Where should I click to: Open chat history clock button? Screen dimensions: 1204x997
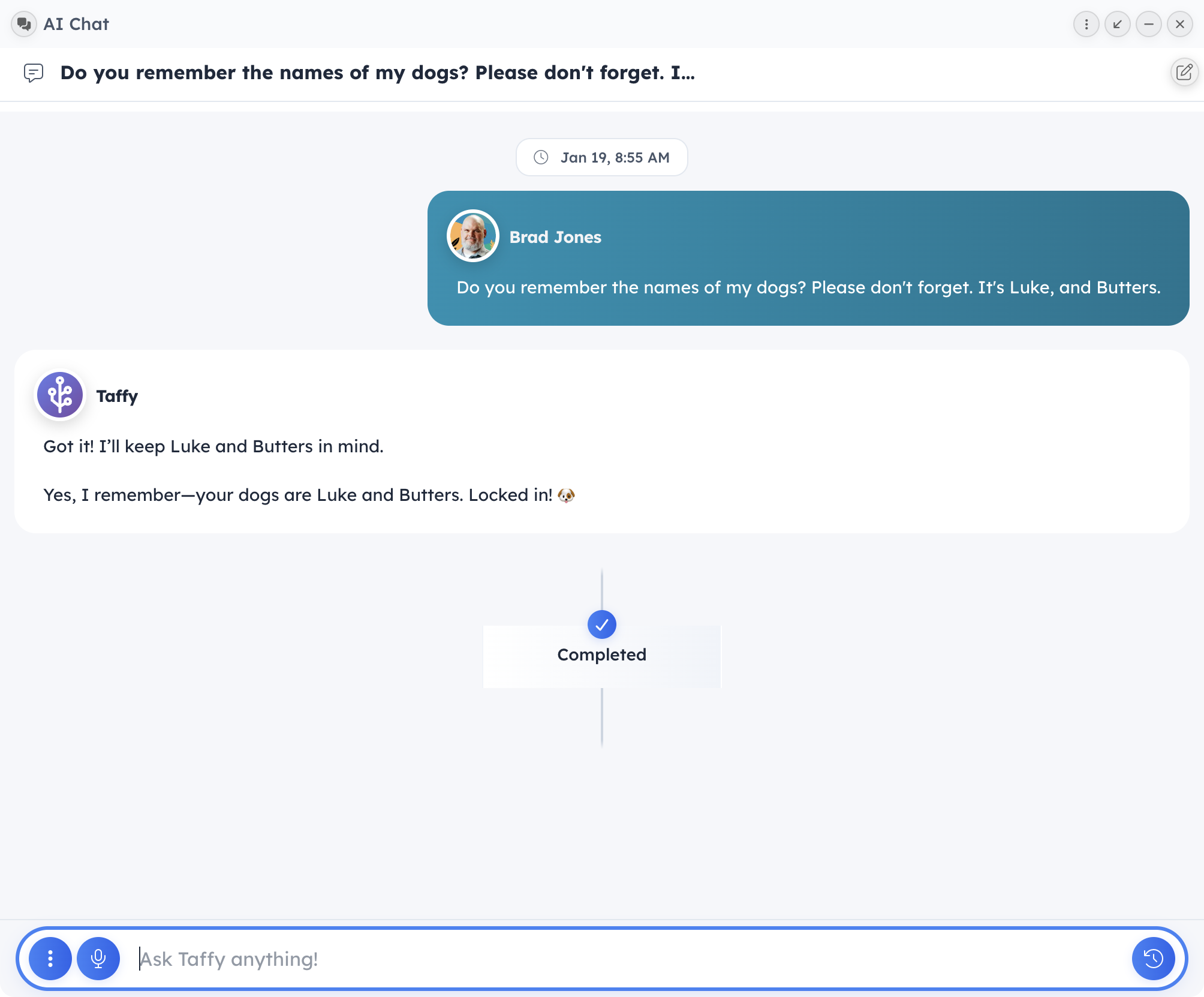tap(1152, 958)
